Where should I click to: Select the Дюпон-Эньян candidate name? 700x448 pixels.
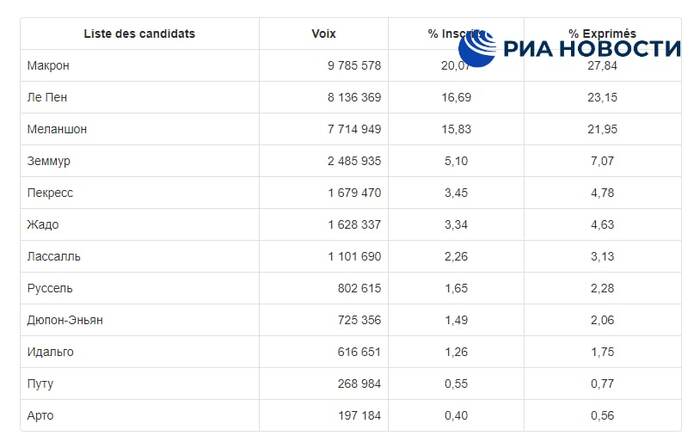67,320
